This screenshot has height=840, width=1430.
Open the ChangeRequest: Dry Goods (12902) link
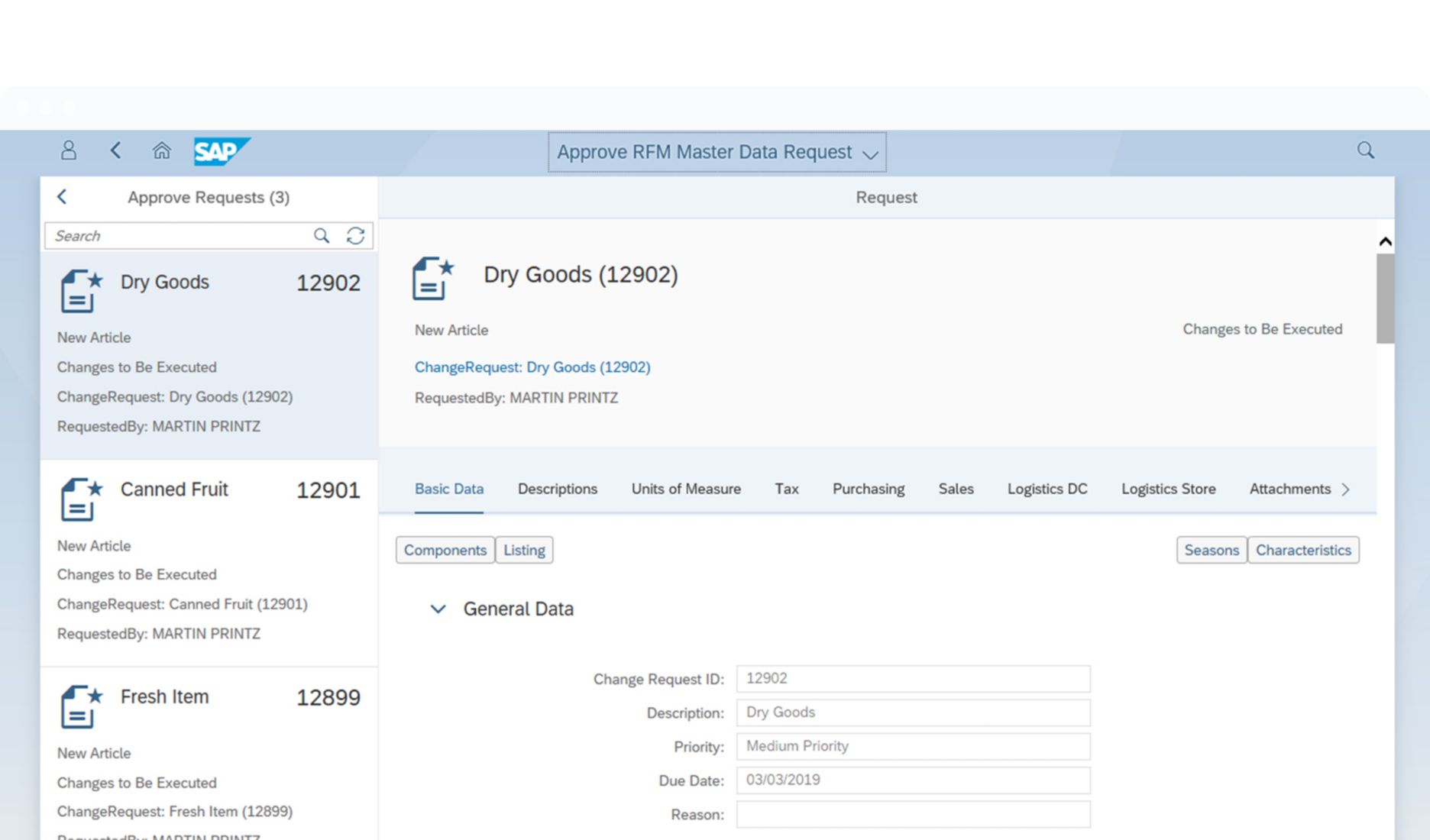tap(532, 367)
